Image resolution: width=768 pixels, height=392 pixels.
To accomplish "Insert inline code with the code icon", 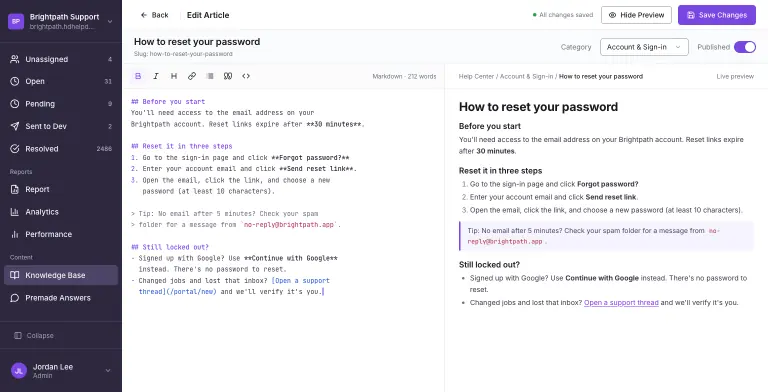I will coord(246,76).
